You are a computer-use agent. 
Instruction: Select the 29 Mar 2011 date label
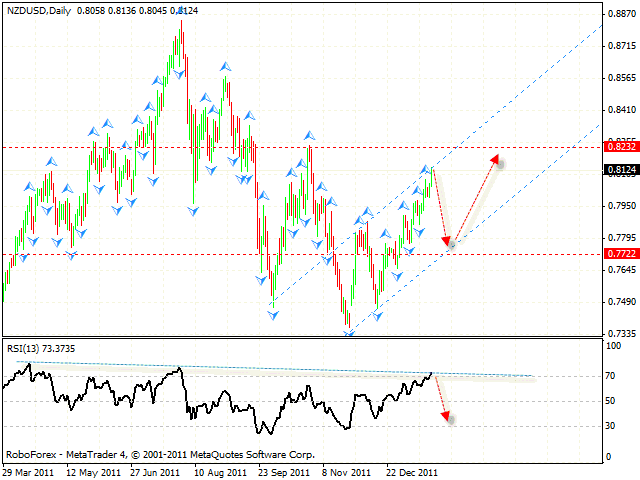31,470
